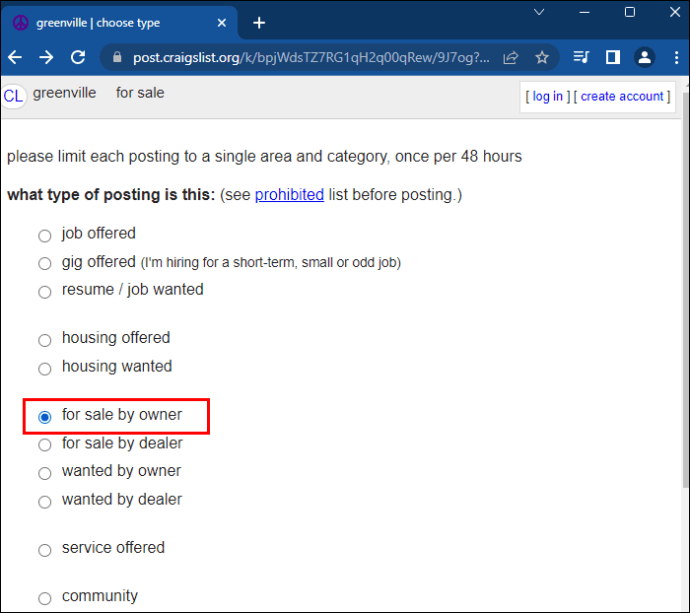Image resolution: width=690 pixels, height=613 pixels.
Task: Select the job offered radio button
Action: [x=44, y=235]
